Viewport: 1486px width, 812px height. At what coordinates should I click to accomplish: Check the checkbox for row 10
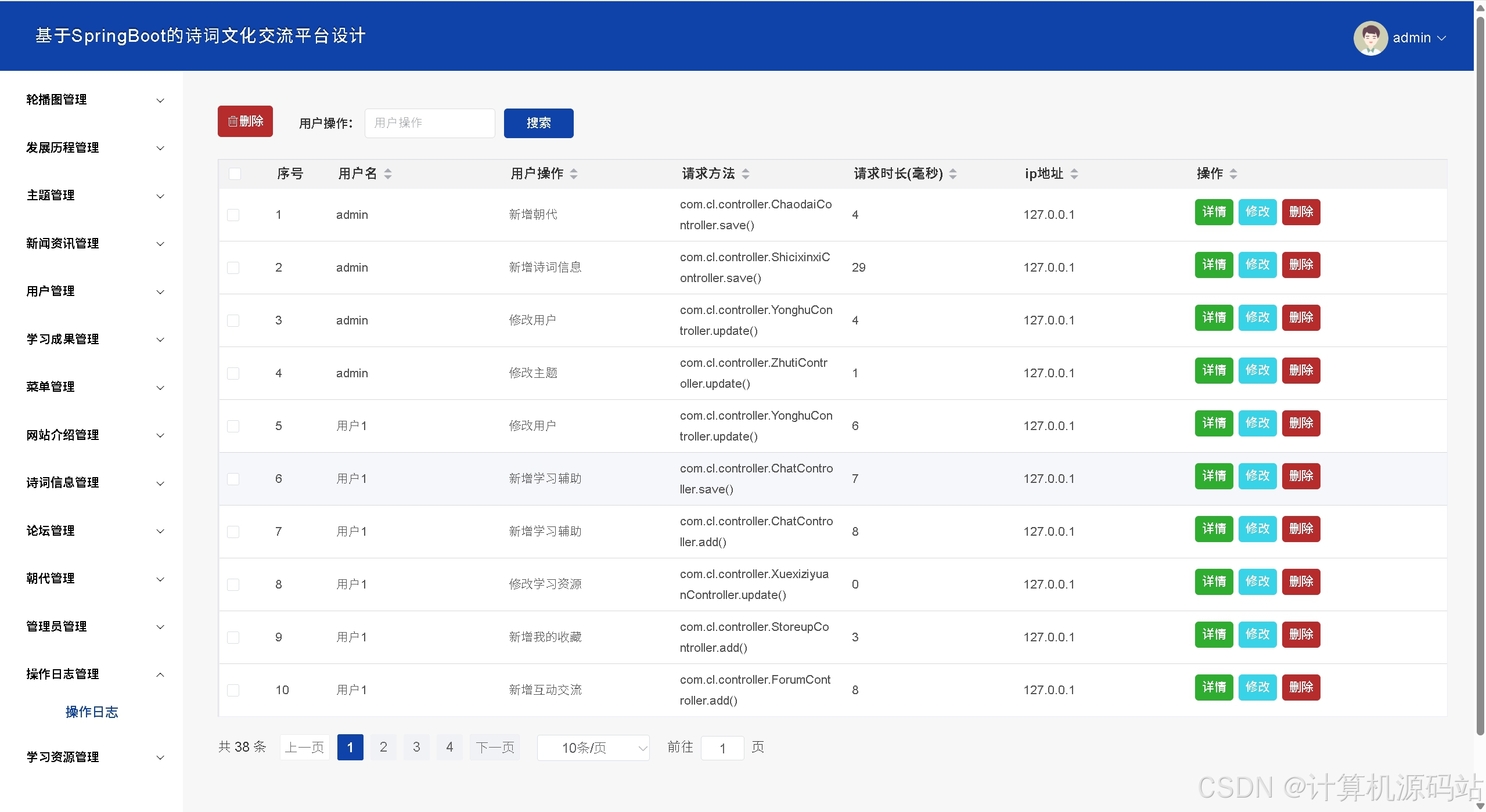(233, 690)
